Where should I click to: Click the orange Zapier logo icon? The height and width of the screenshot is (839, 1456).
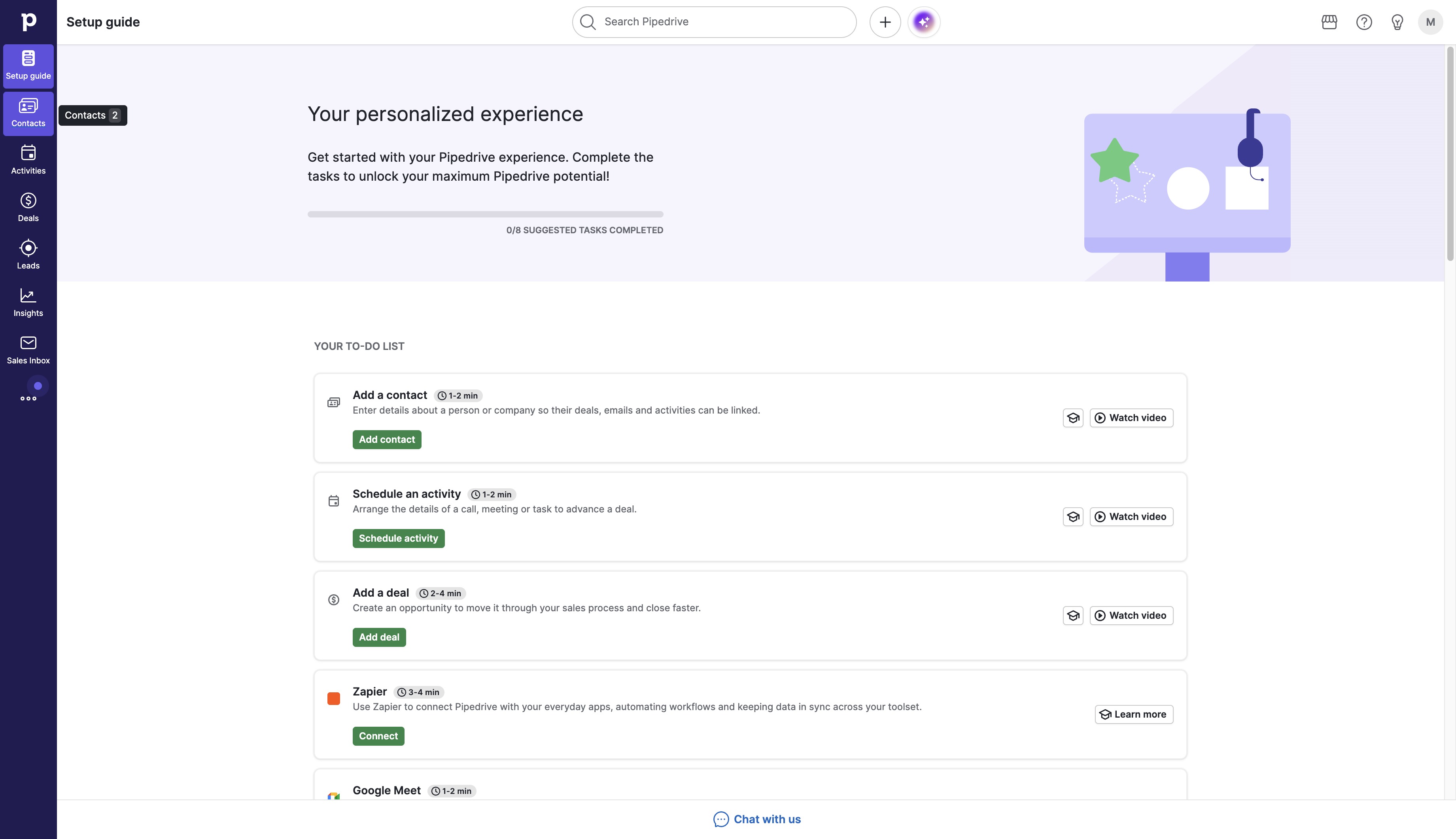[x=334, y=698]
